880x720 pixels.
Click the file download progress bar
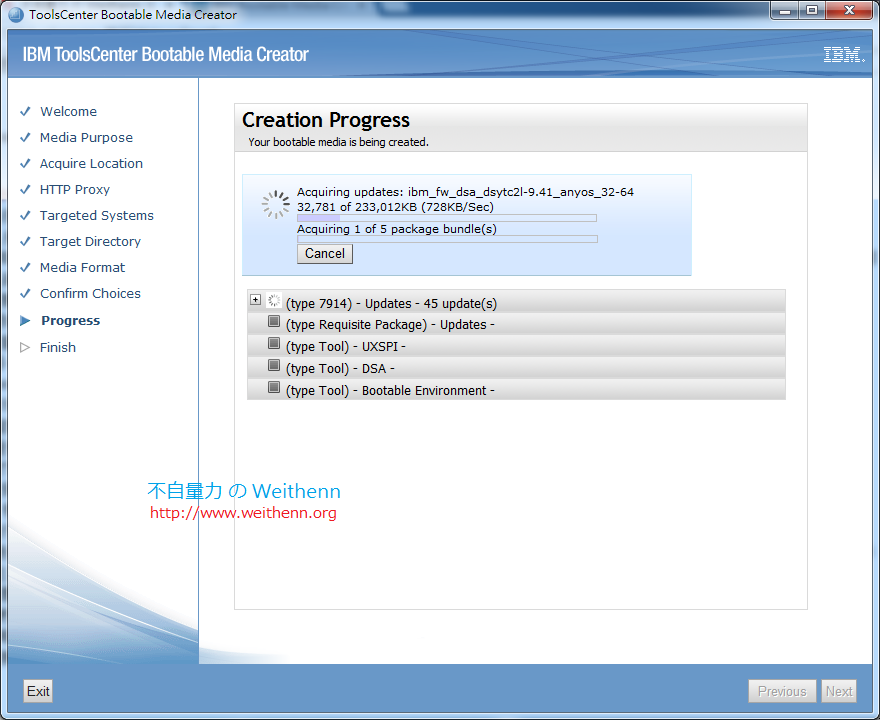(447, 218)
